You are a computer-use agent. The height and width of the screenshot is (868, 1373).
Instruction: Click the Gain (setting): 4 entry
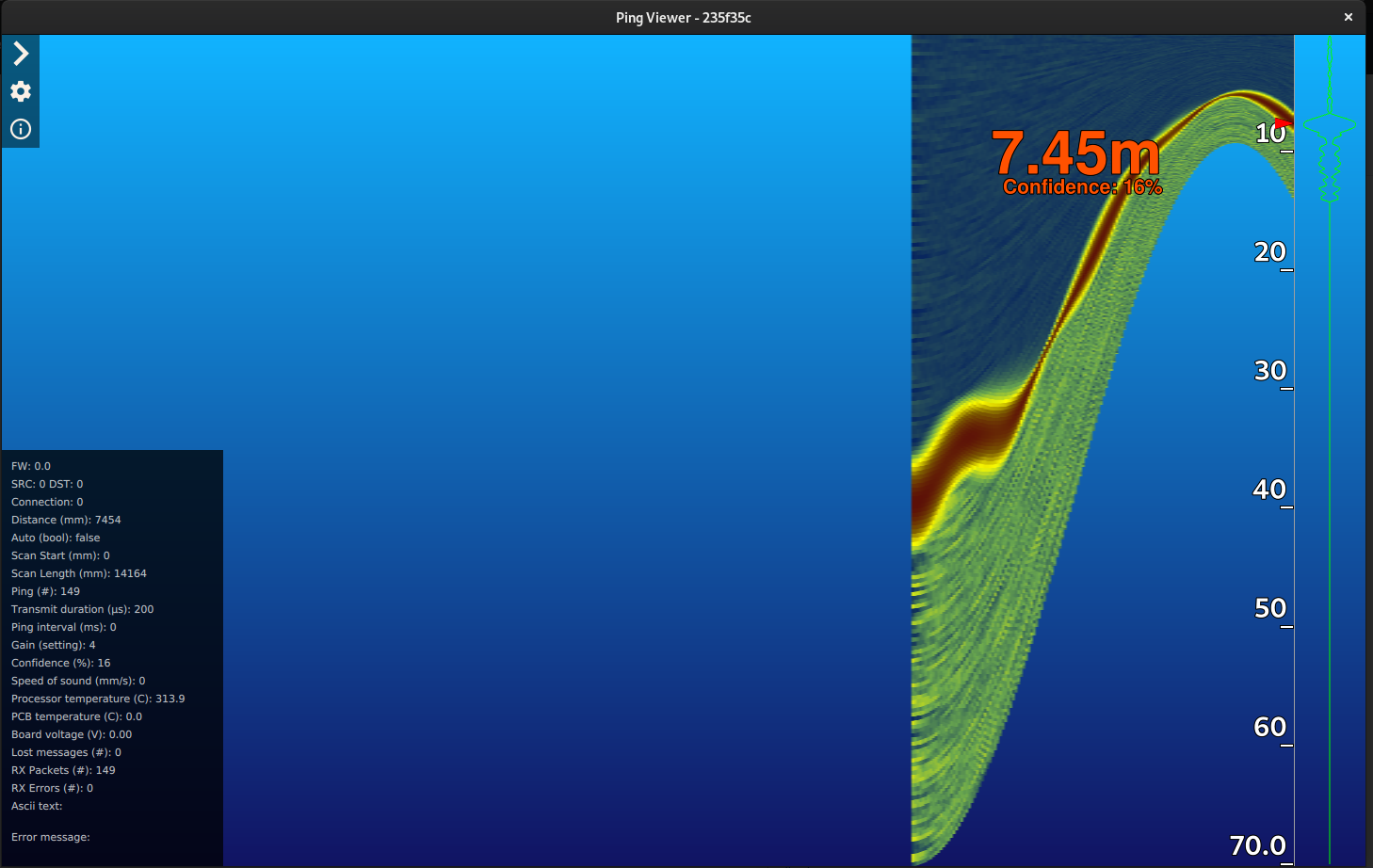point(54,645)
